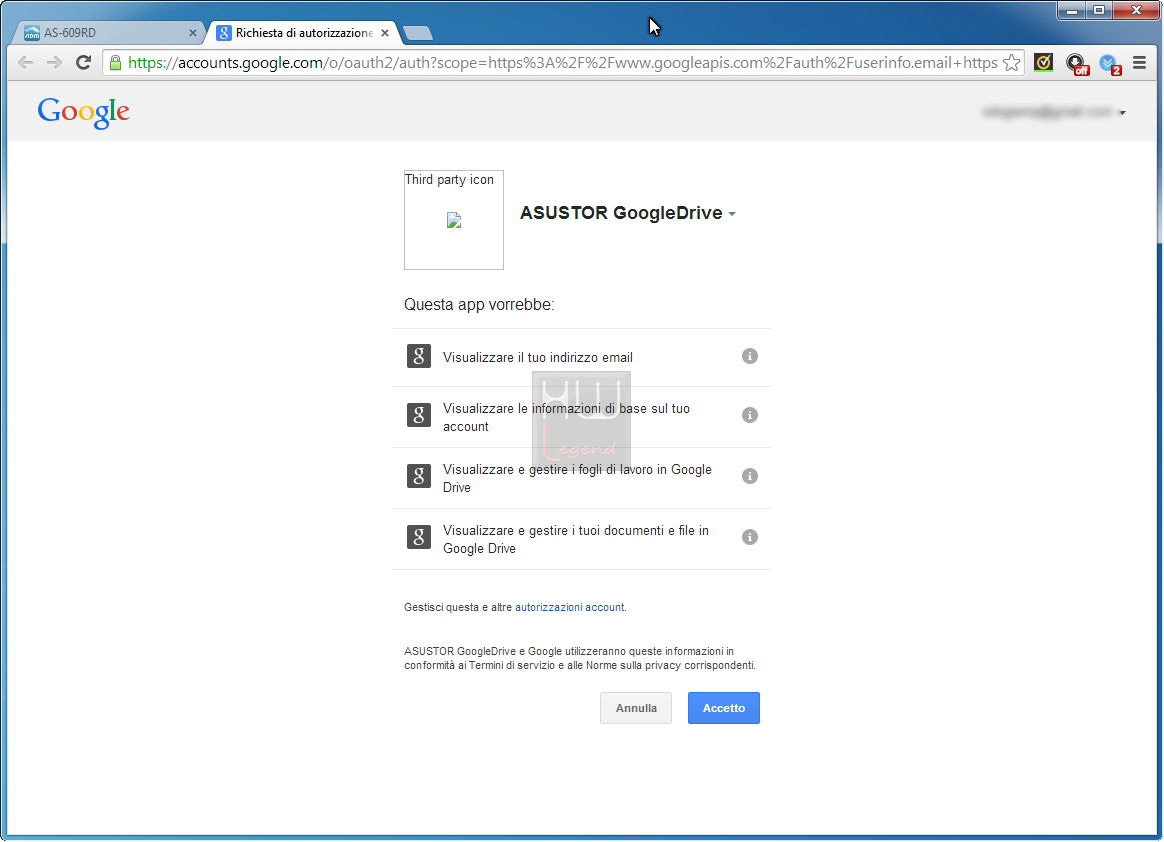This screenshot has height=842, width=1164.
Task: Click Google icon beside fogli di lavoro permission
Action: click(x=419, y=476)
